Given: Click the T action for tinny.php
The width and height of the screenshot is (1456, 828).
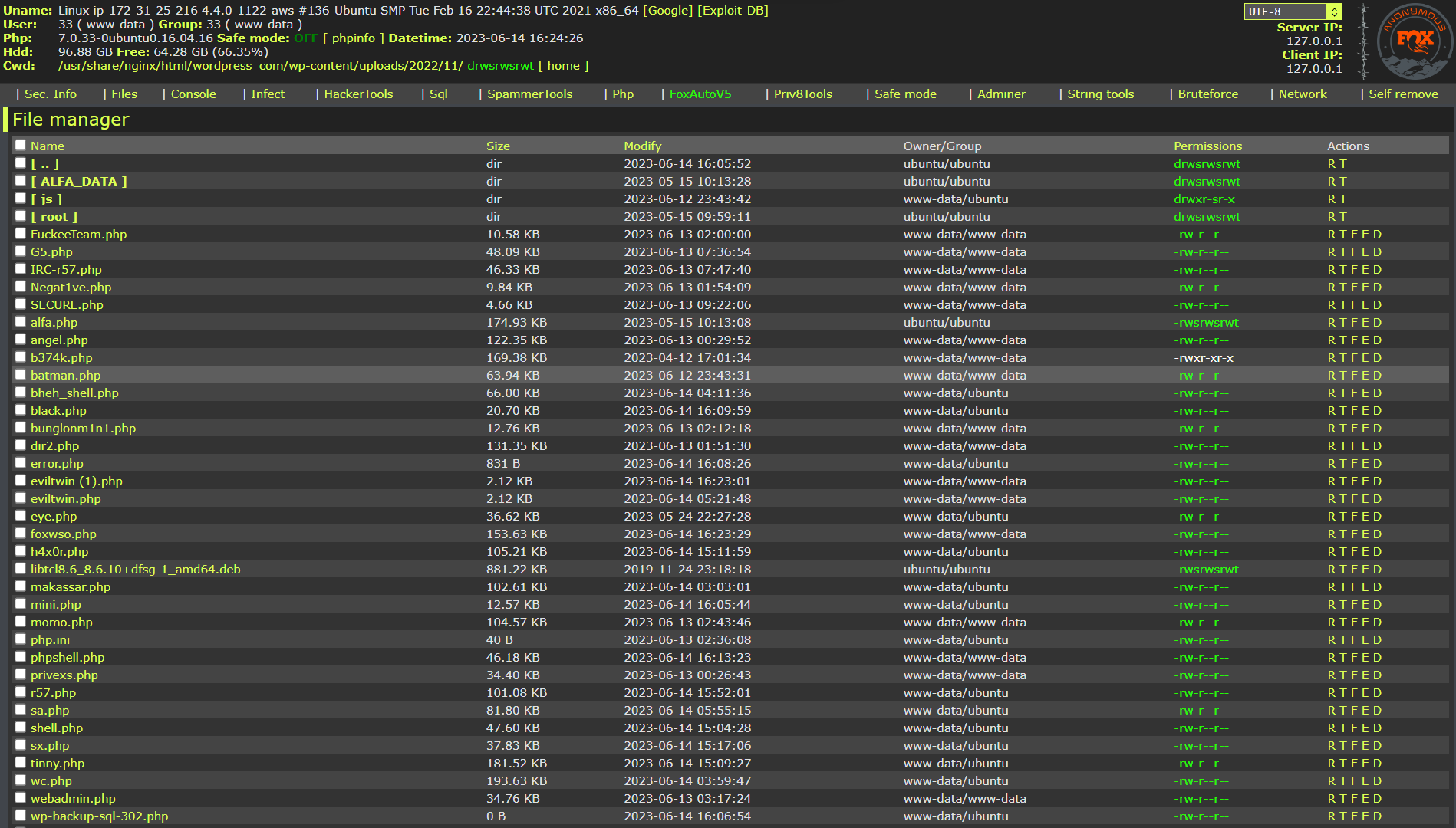Looking at the screenshot, I should 1343,764.
